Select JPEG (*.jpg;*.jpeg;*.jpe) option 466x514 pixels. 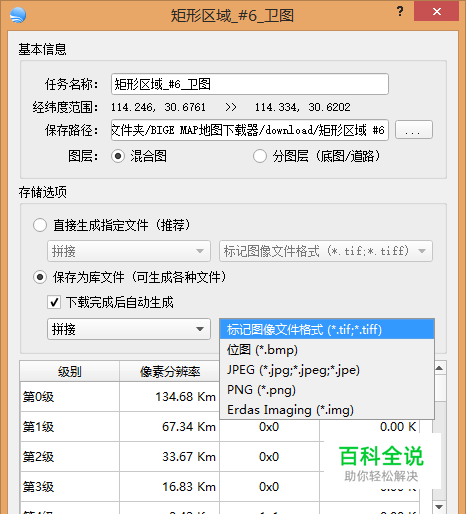point(327,370)
